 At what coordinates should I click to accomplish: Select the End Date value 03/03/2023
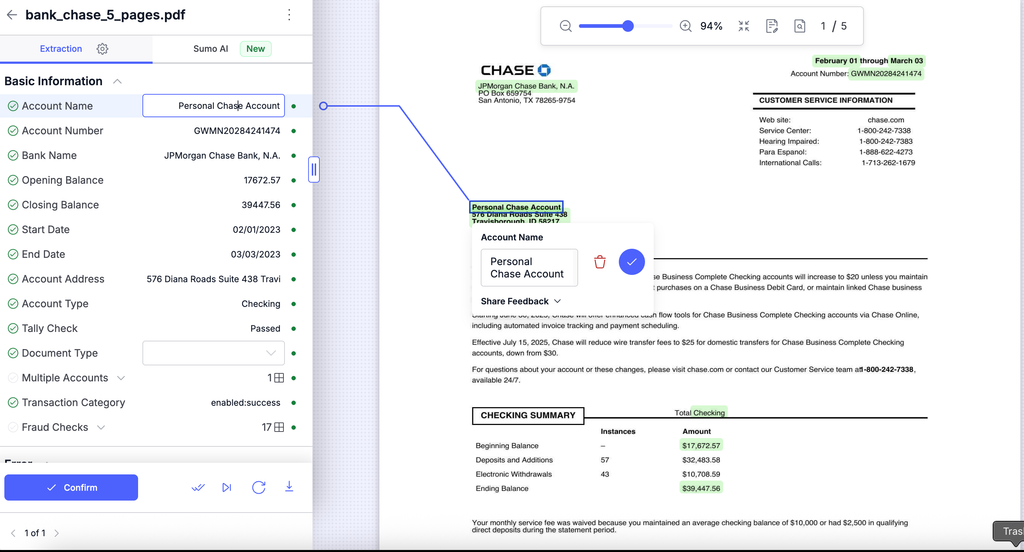click(255, 254)
